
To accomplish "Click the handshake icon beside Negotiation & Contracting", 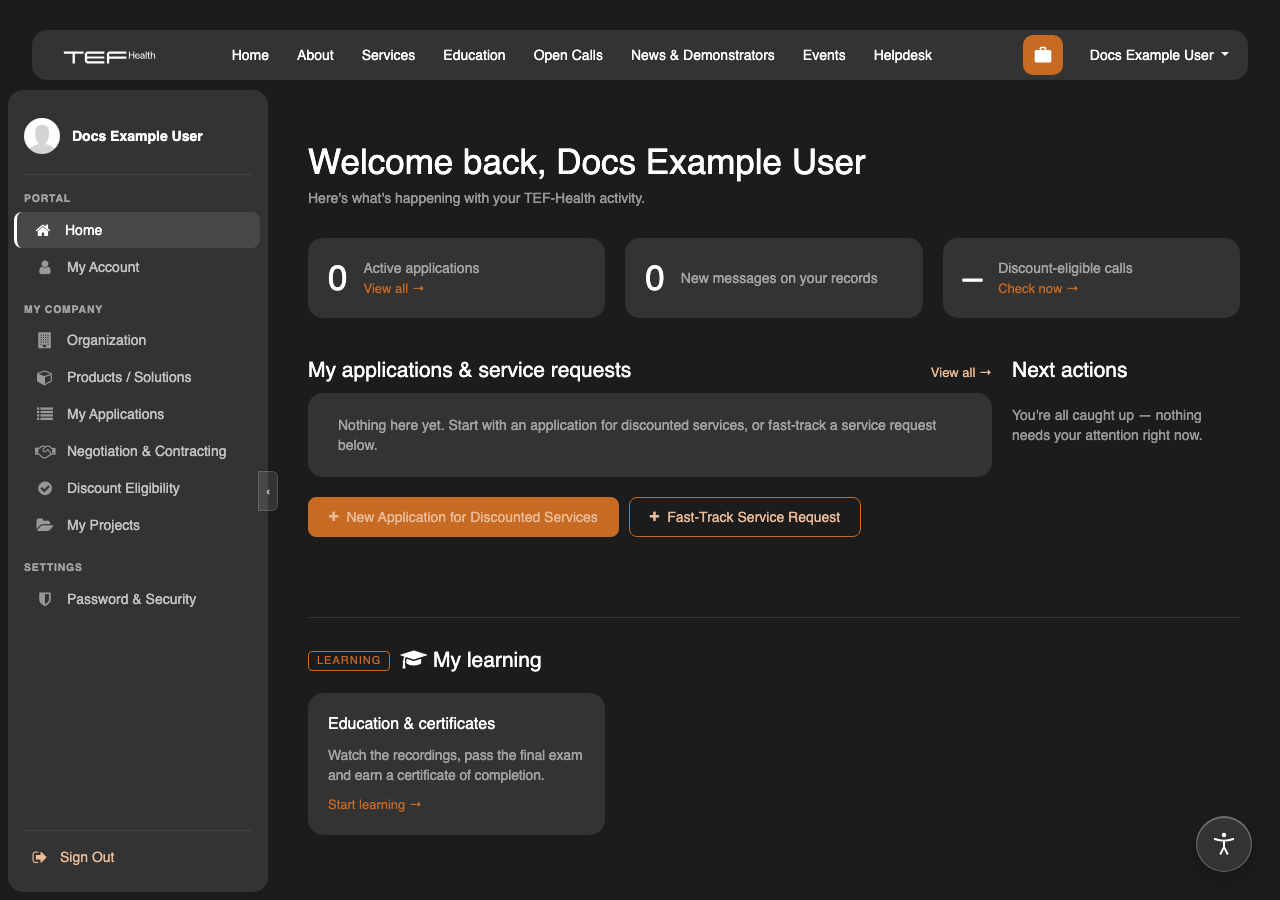I will [44, 451].
